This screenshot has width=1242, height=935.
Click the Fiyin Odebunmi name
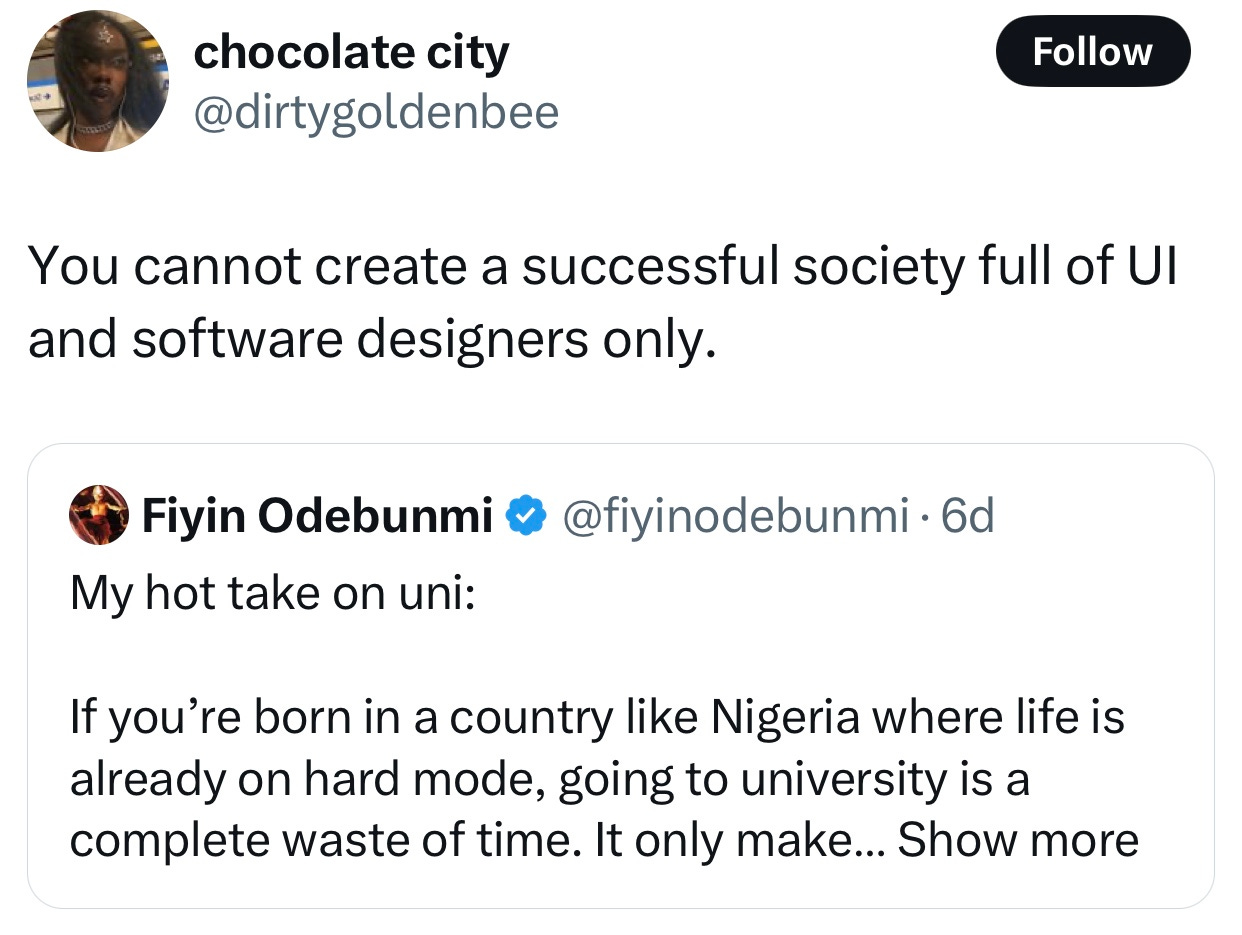click(x=318, y=516)
